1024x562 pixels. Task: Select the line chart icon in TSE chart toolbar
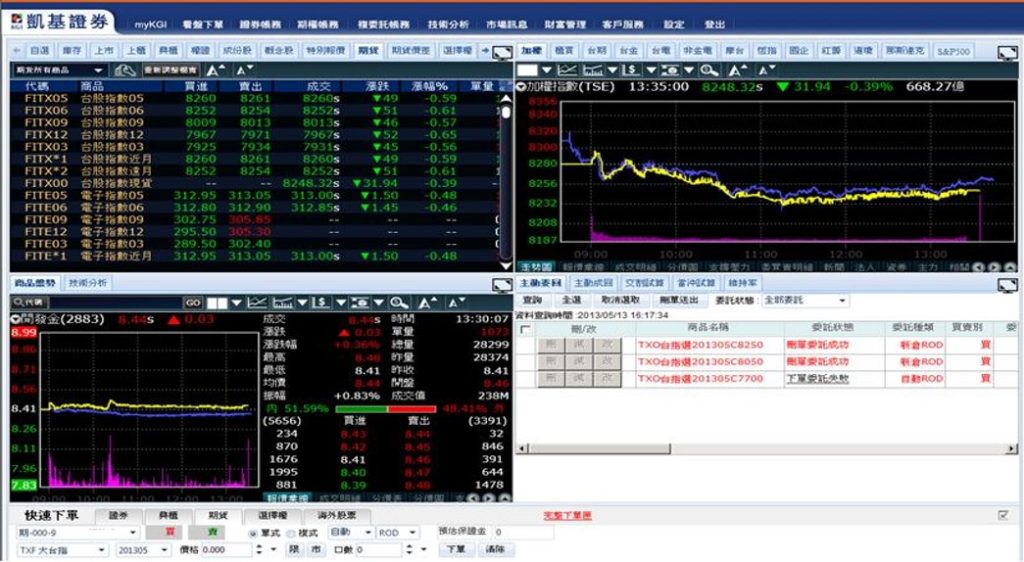(567, 70)
